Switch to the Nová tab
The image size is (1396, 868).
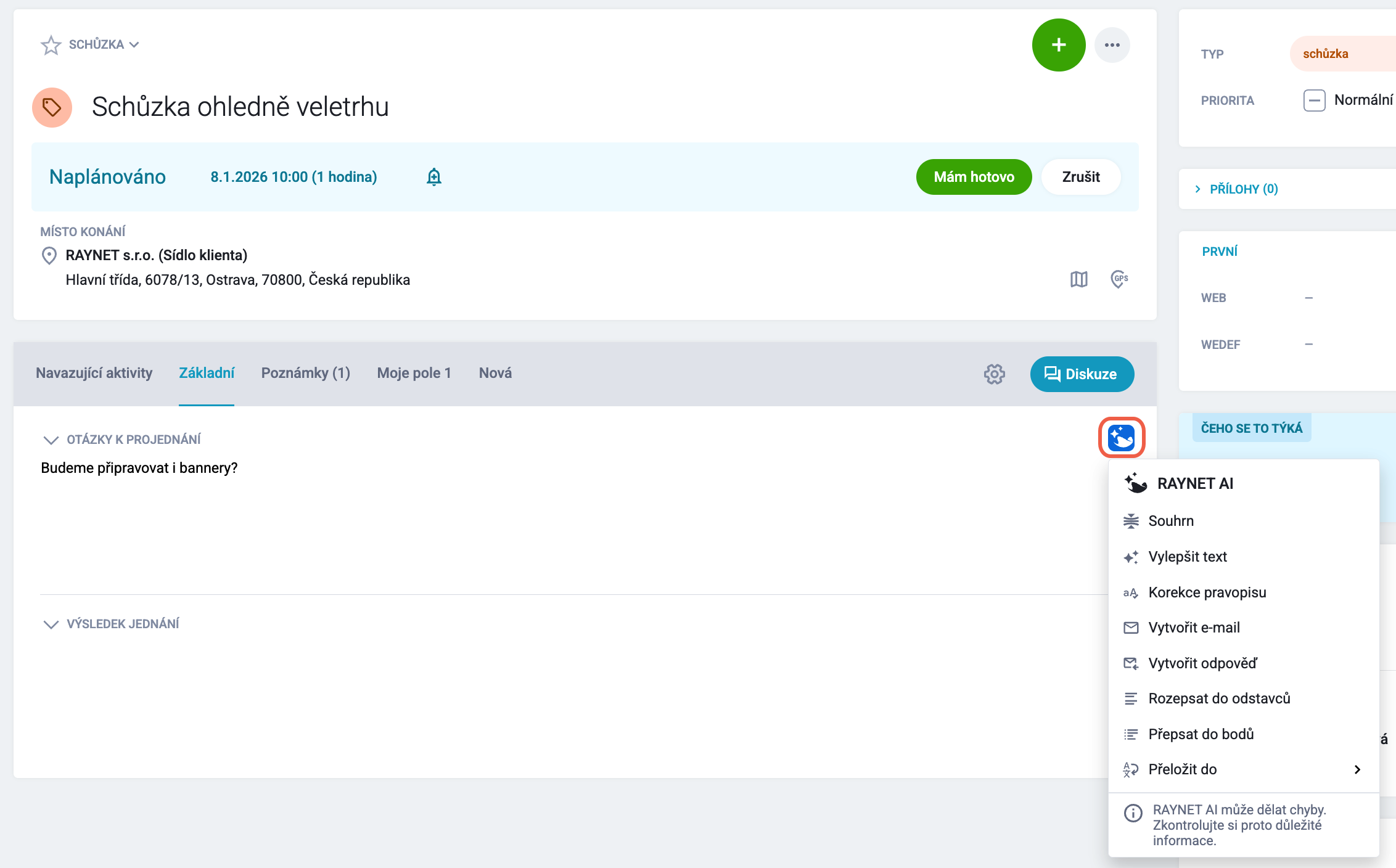pos(495,373)
